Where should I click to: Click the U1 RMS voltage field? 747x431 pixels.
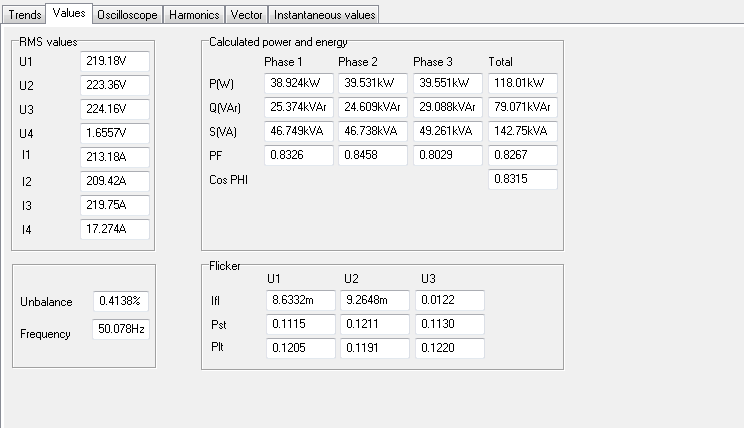[114, 61]
